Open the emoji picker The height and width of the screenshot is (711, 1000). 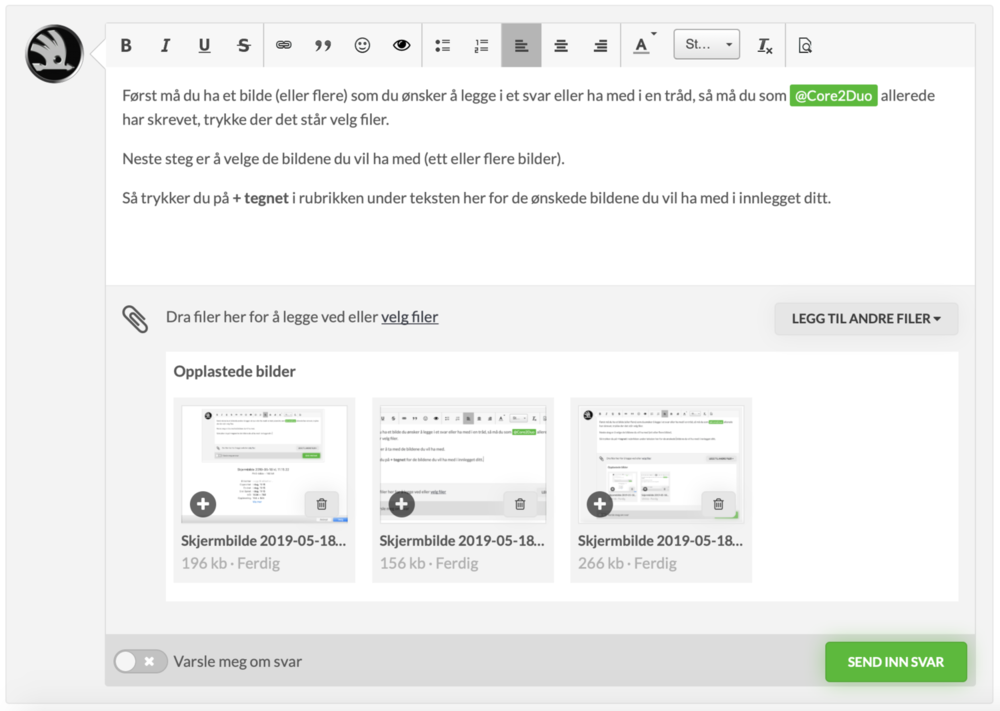coord(362,46)
